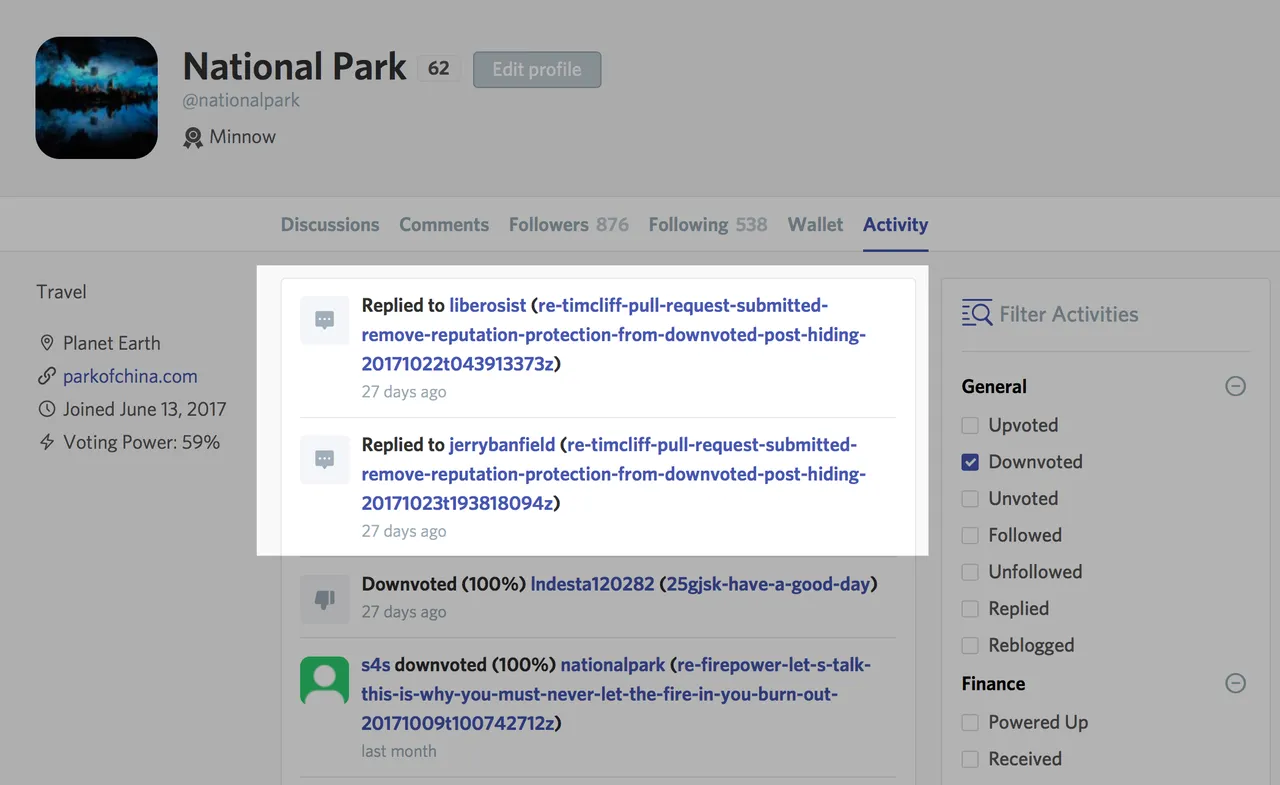Click the Minnow badge icon
The image size is (1280, 785).
point(193,137)
